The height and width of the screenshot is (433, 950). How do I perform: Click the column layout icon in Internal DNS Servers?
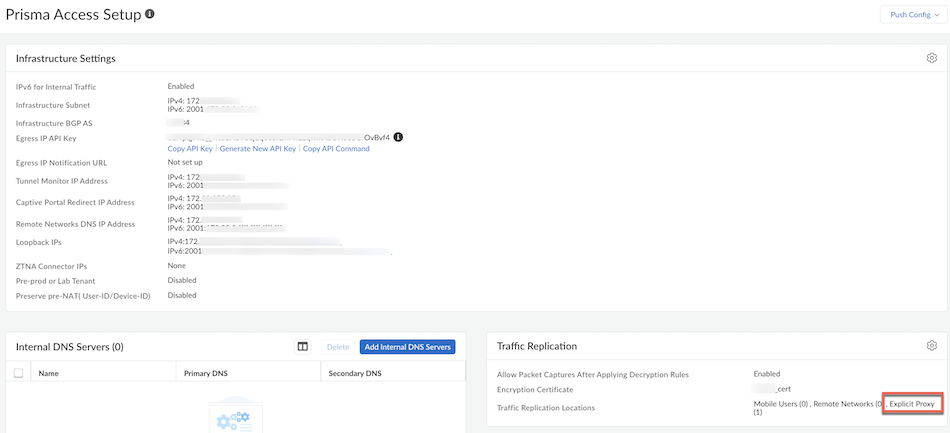[302, 347]
